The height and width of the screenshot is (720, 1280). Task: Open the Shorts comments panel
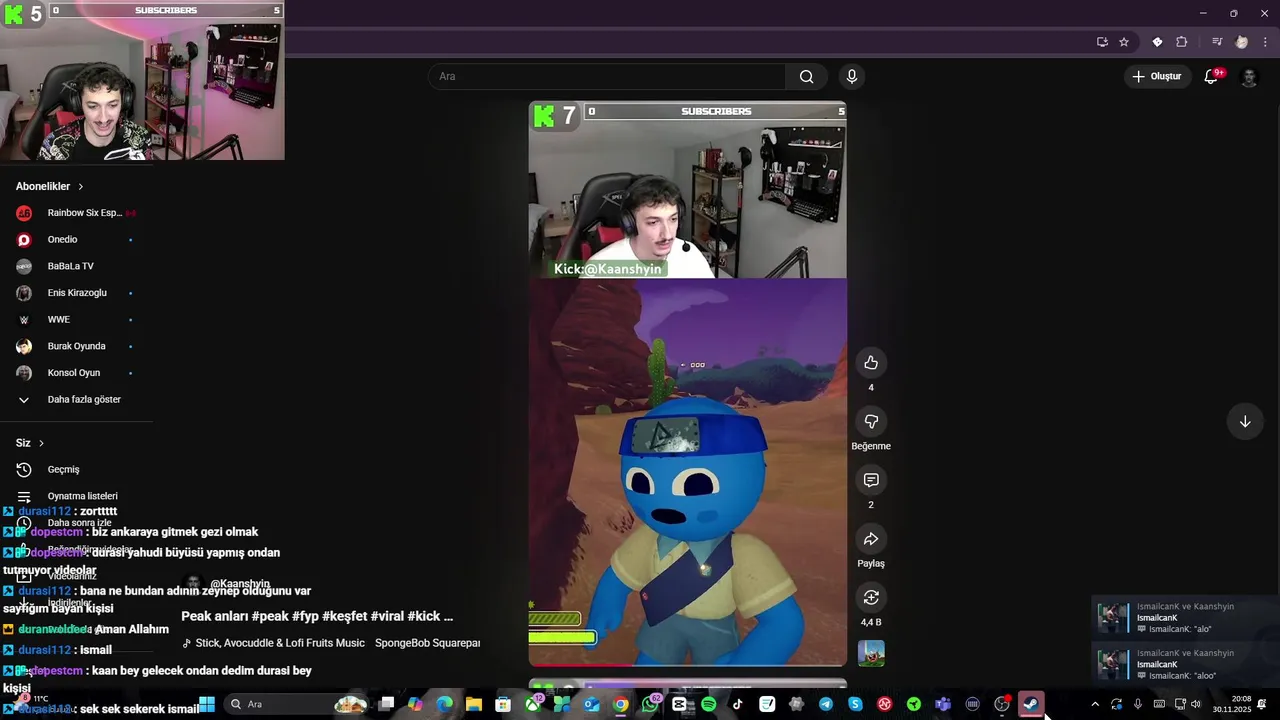click(x=871, y=481)
